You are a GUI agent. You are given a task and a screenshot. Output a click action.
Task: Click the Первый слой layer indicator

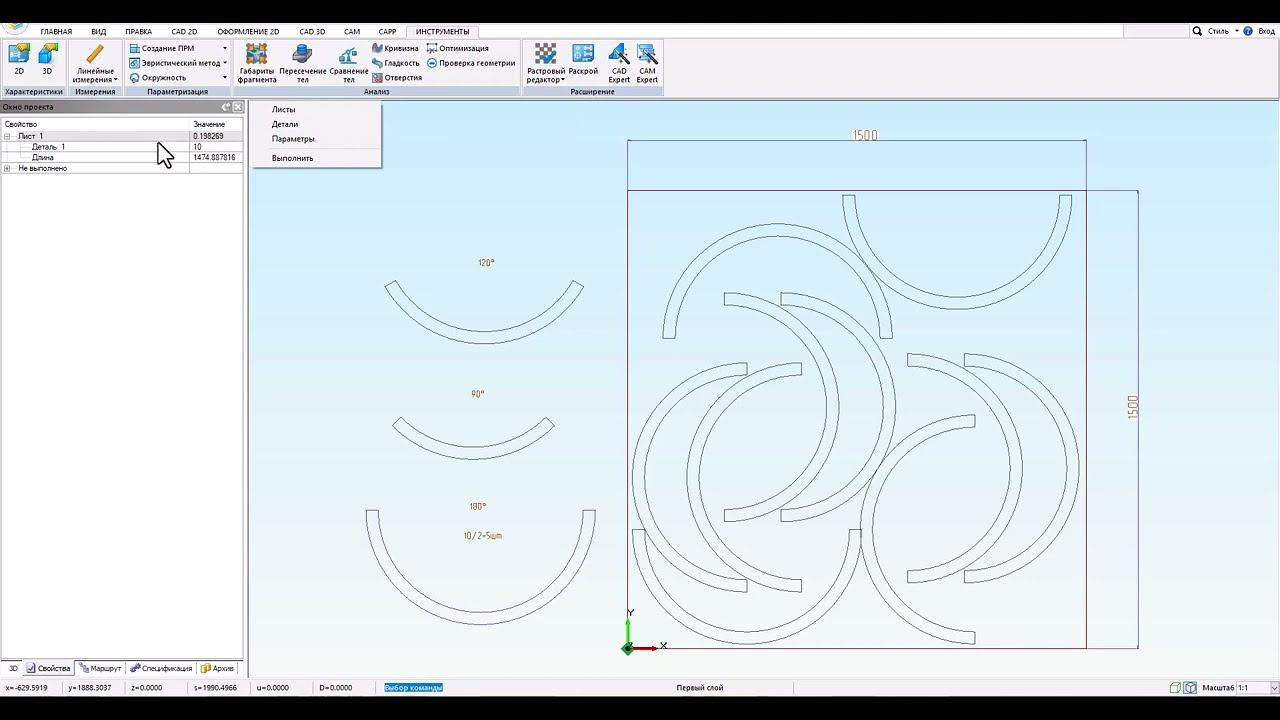tap(700, 688)
